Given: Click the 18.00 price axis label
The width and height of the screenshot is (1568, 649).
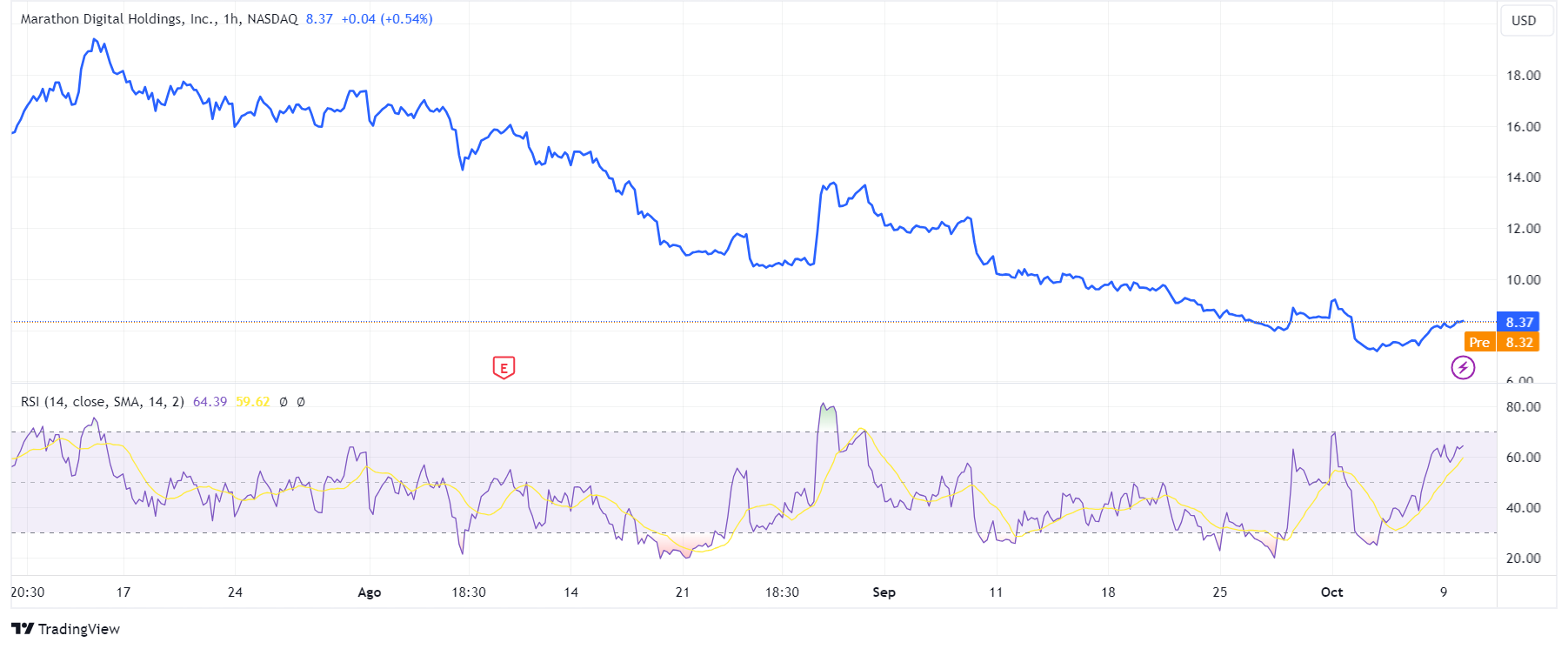Looking at the screenshot, I should [x=1523, y=76].
